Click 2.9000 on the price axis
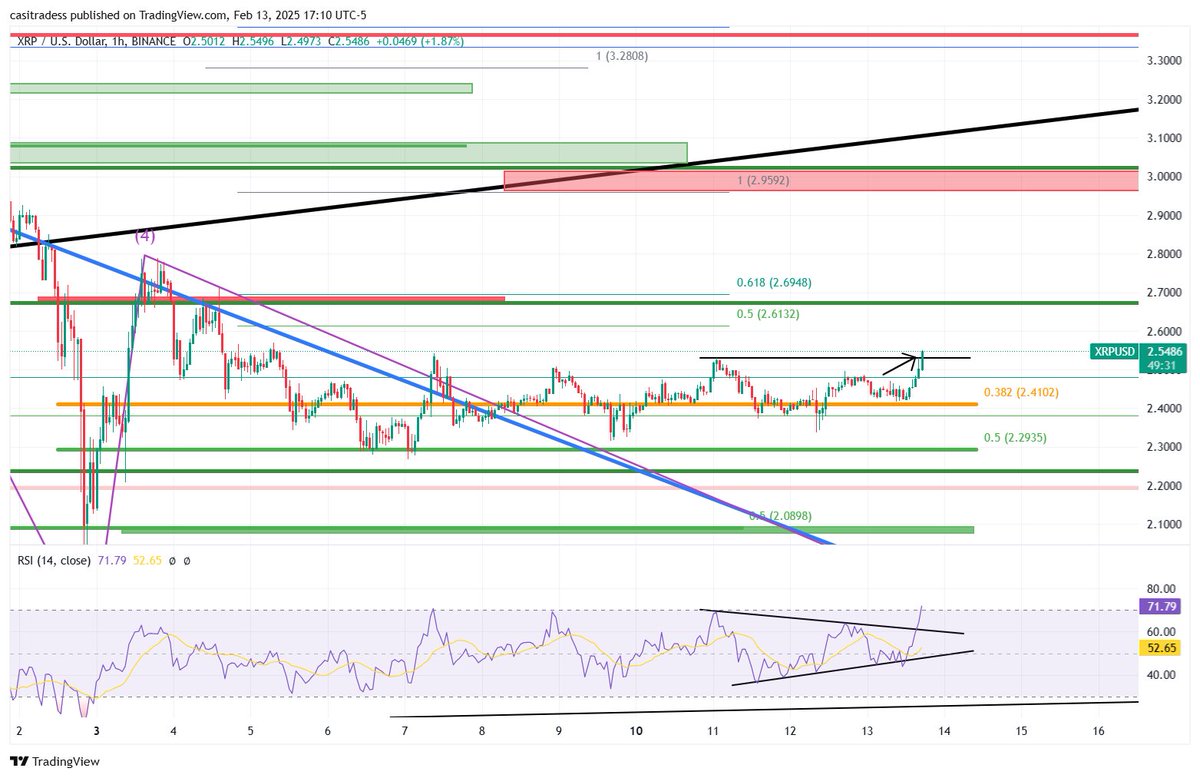Image resolution: width=1200 pixels, height=778 pixels. tap(1162, 216)
